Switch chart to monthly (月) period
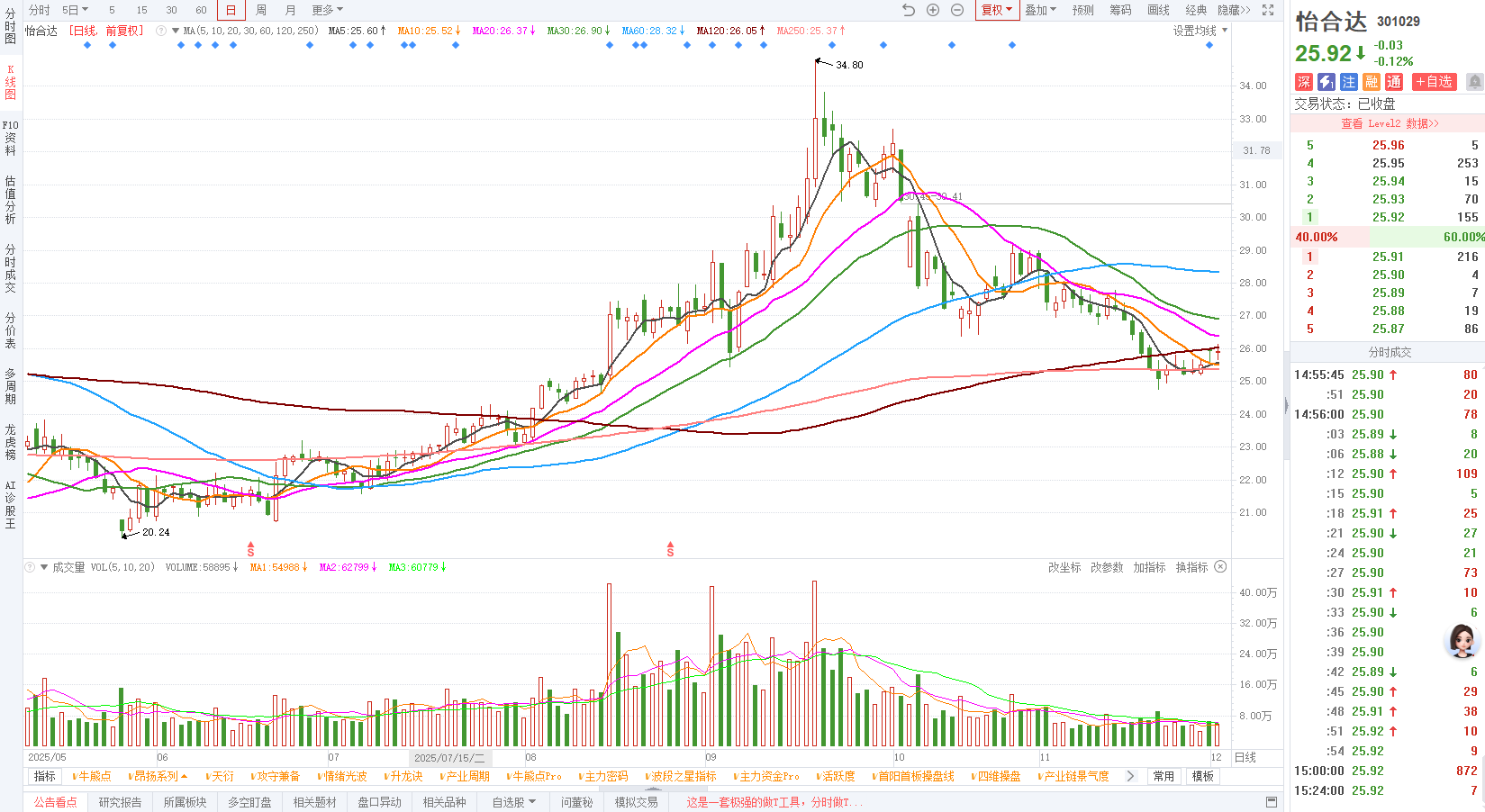Viewport: 1485px width, 812px height. click(x=290, y=10)
